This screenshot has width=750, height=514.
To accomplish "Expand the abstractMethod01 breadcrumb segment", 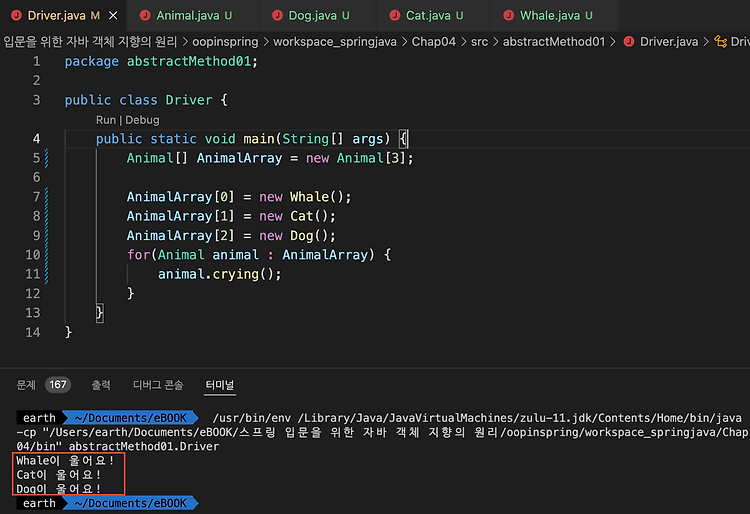I will [x=554, y=42].
